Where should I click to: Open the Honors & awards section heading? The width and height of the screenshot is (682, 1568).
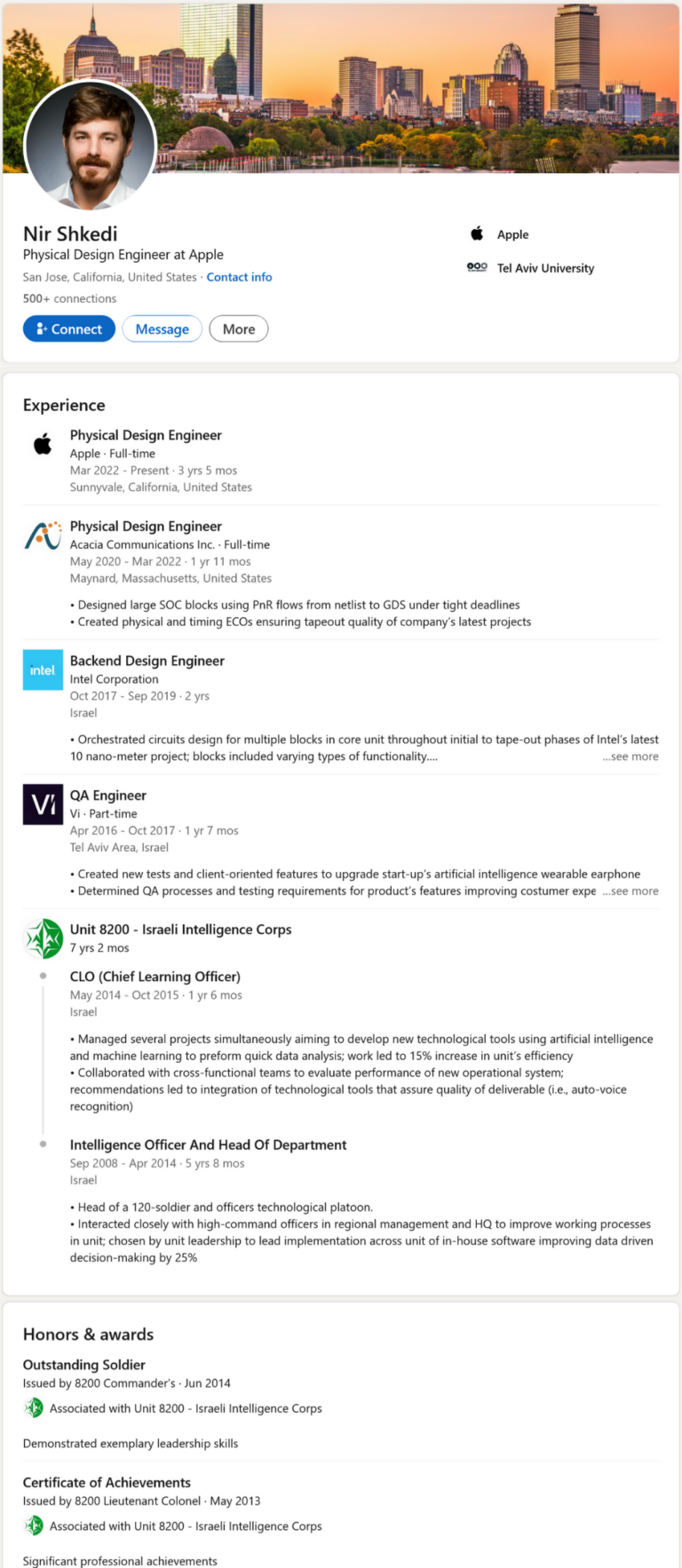[x=88, y=1334]
